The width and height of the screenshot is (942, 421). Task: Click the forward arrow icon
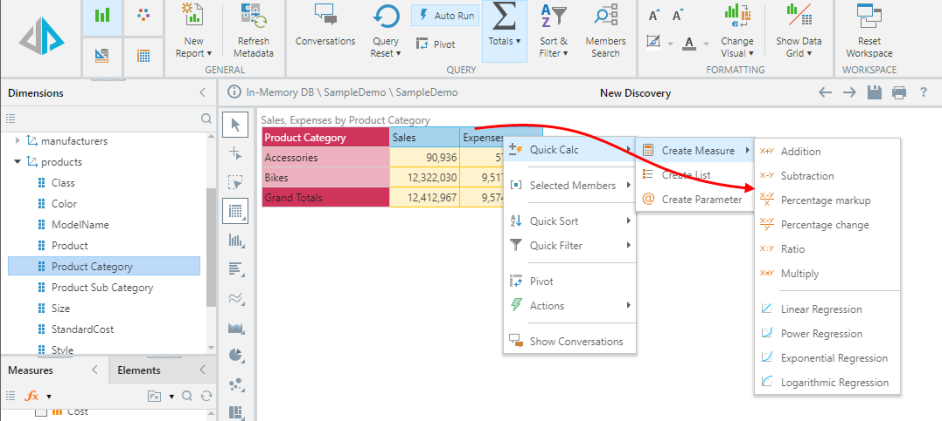point(849,92)
